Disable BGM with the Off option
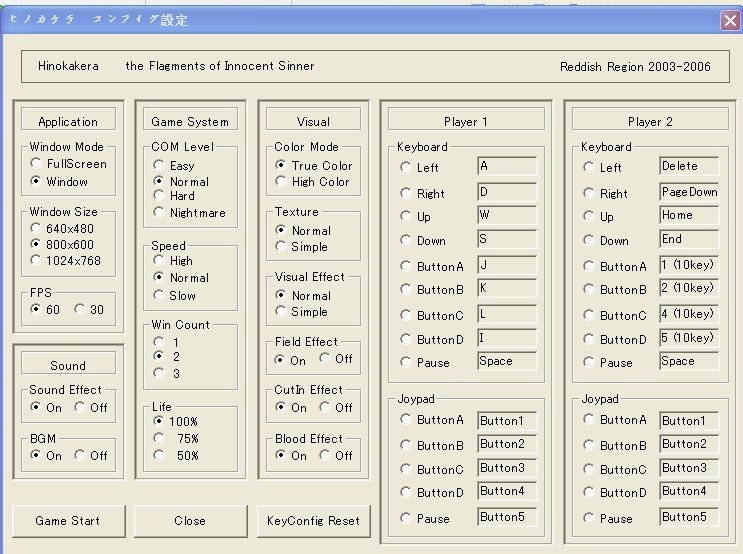The image size is (743, 554). 81,456
